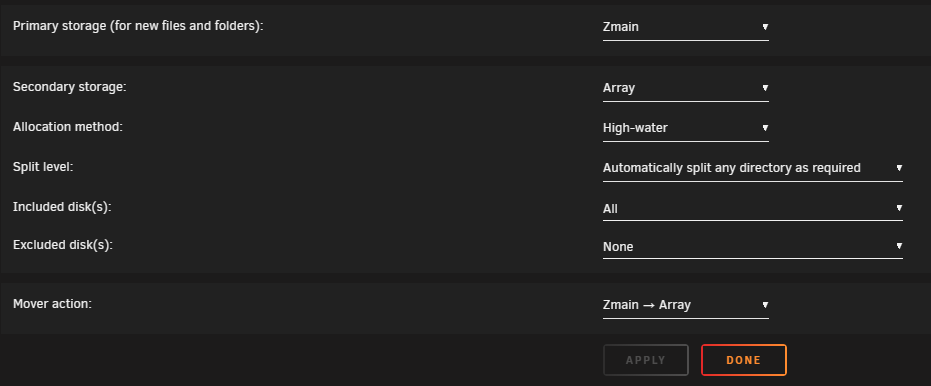Open the High-water allocation method dropdown
931x386 pixels.
click(685, 128)
